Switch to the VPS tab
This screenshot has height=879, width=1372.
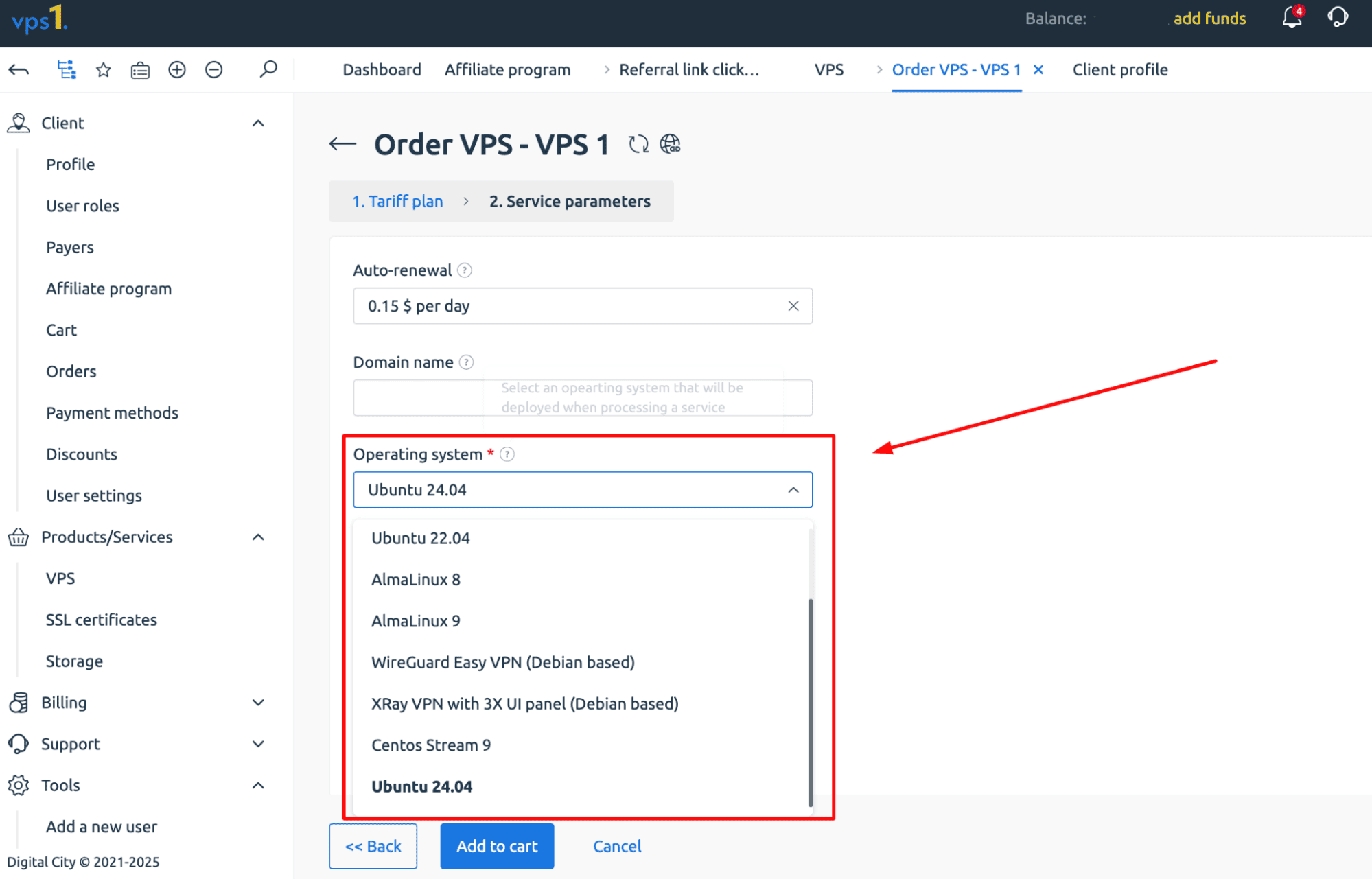829,70
